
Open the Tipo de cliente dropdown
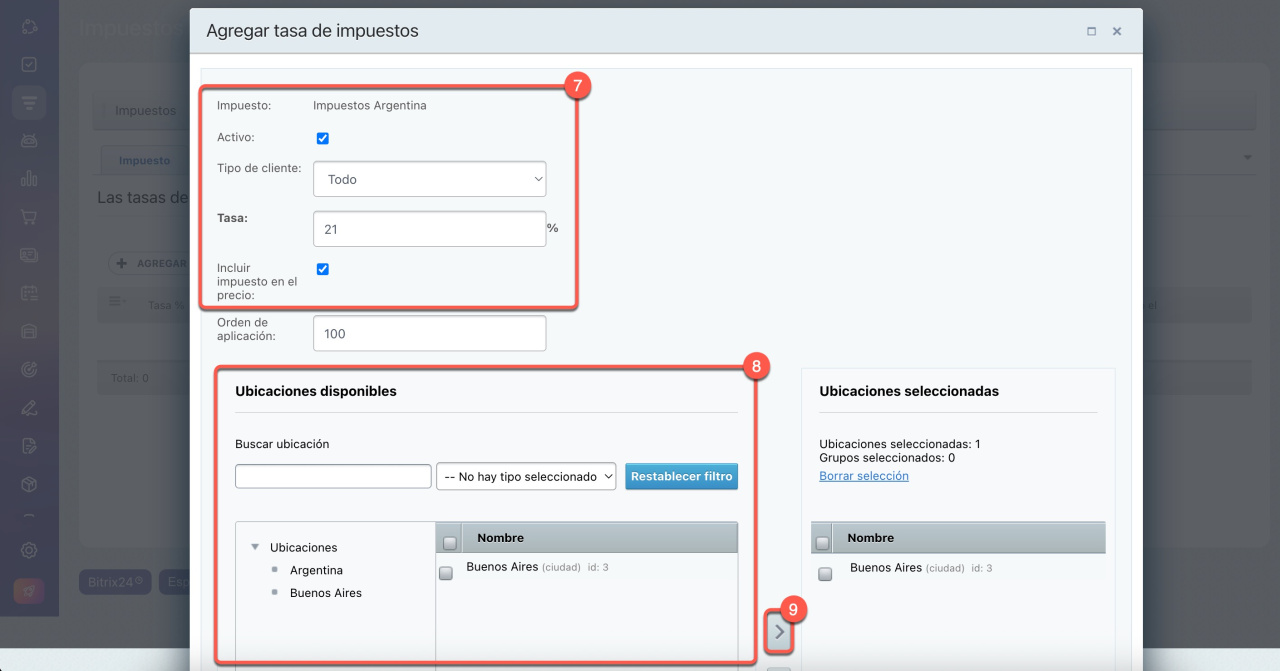click(429, 180)
